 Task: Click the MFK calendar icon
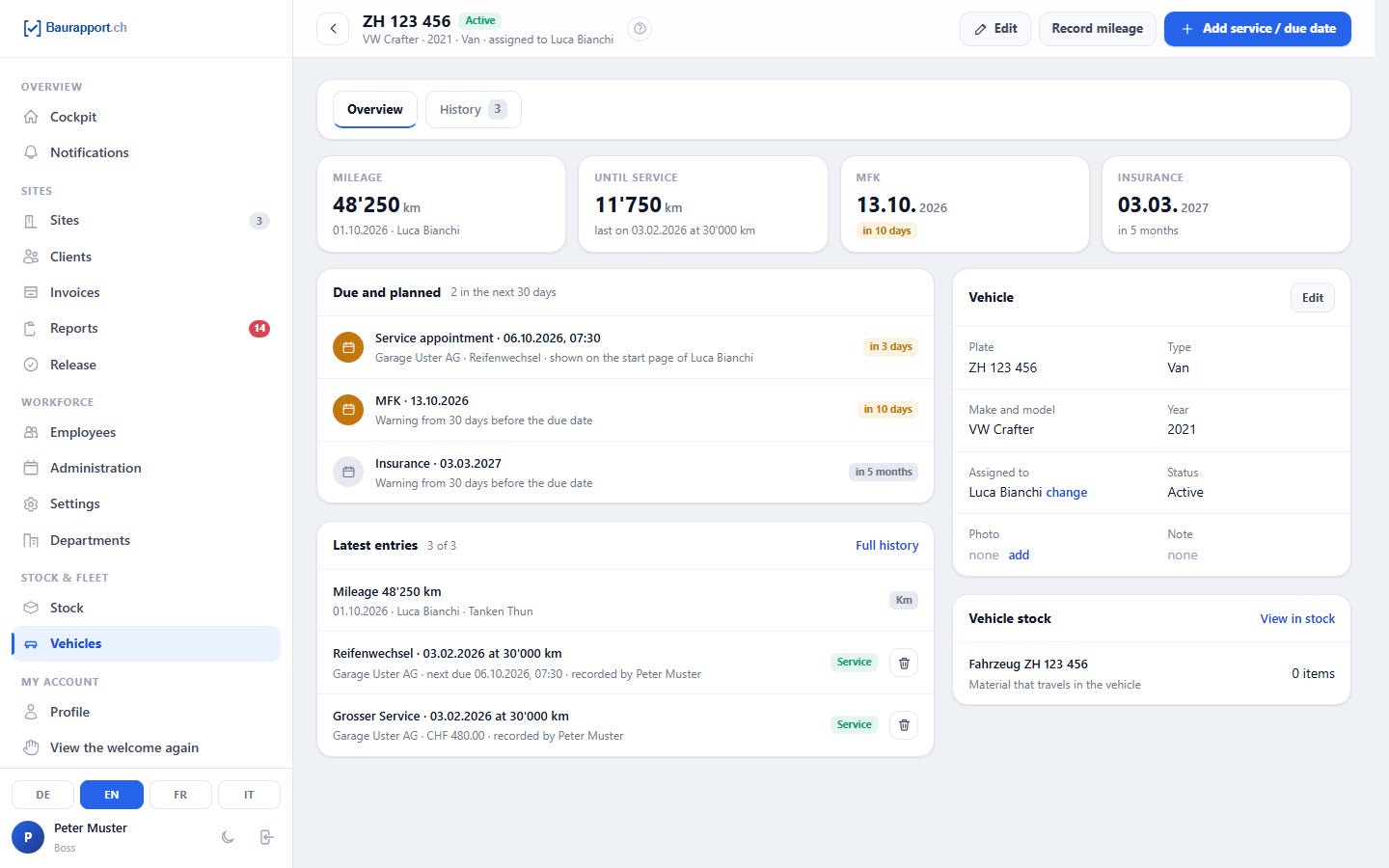pyautogui.click(x=348, y=410)
